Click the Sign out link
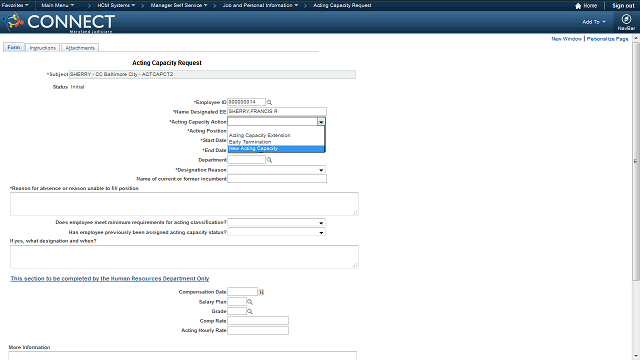 623,6
